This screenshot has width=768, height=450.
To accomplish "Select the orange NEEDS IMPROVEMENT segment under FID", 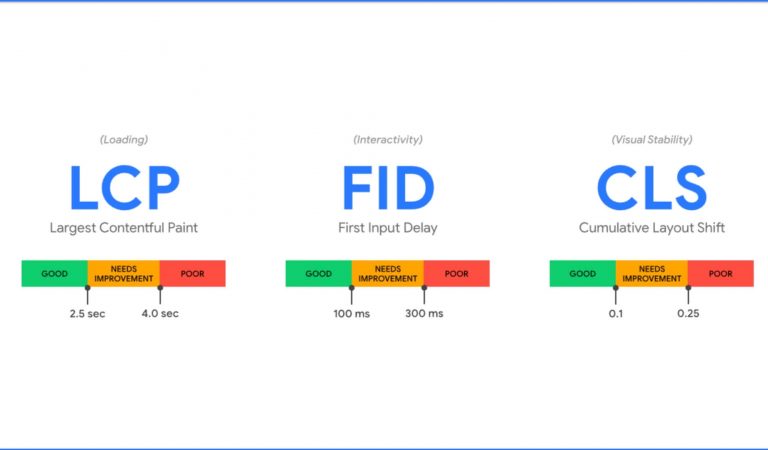I will pyautogui.click(x=388, y=274).
